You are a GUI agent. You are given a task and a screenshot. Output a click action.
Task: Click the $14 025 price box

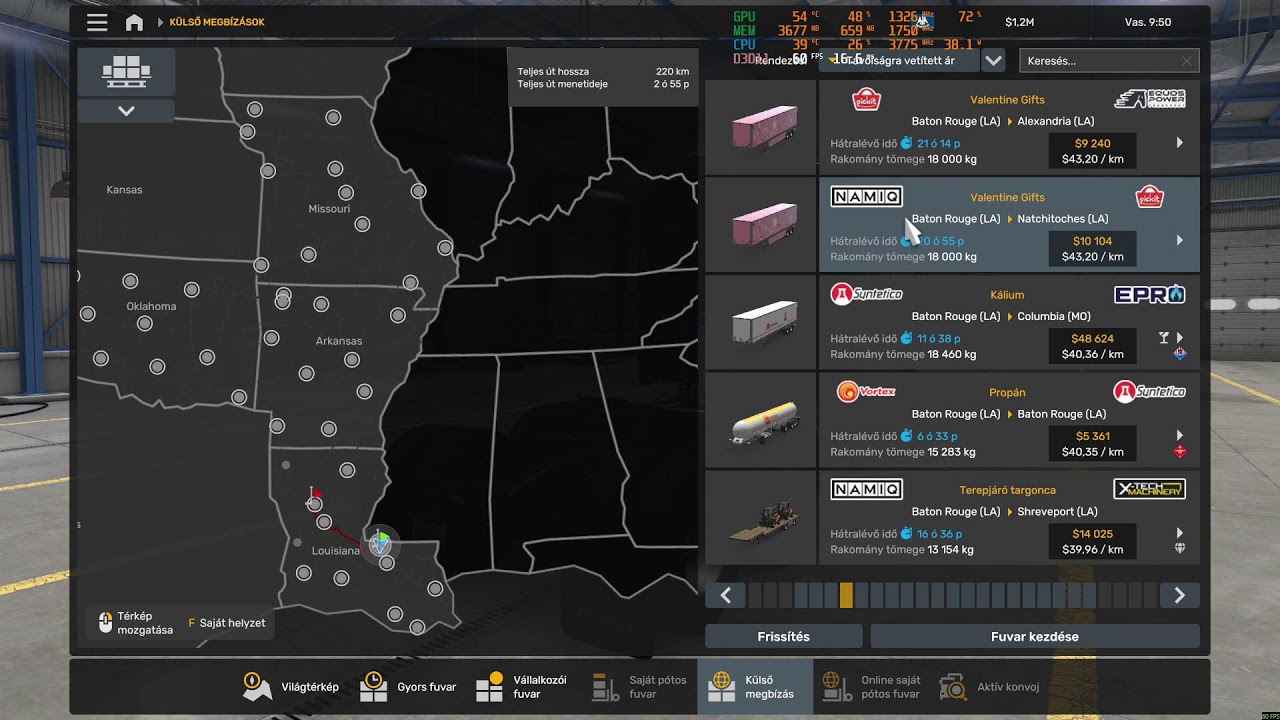click(1092, 541)
